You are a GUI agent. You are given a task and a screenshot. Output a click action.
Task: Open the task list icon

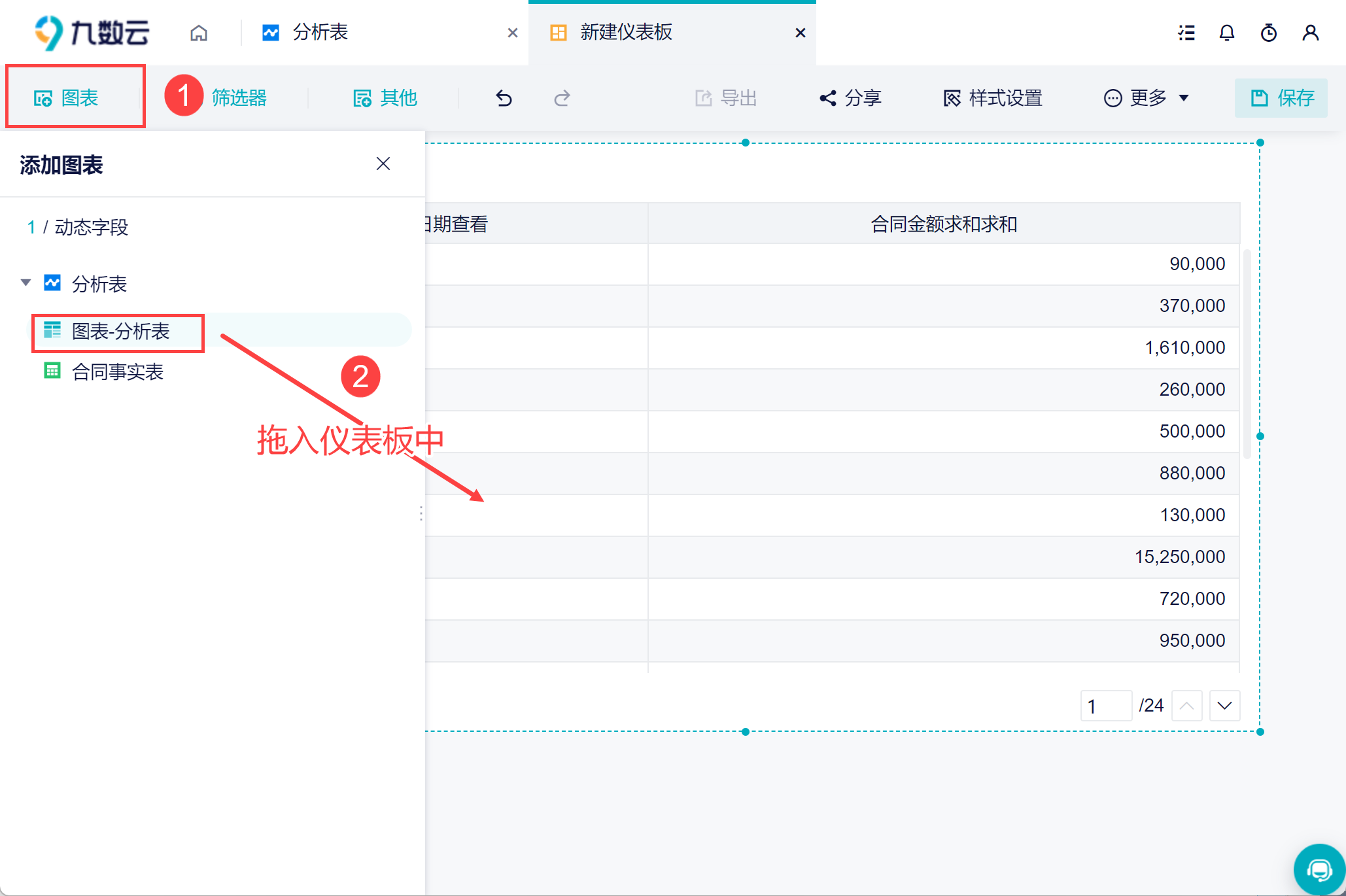(1186, 33)
